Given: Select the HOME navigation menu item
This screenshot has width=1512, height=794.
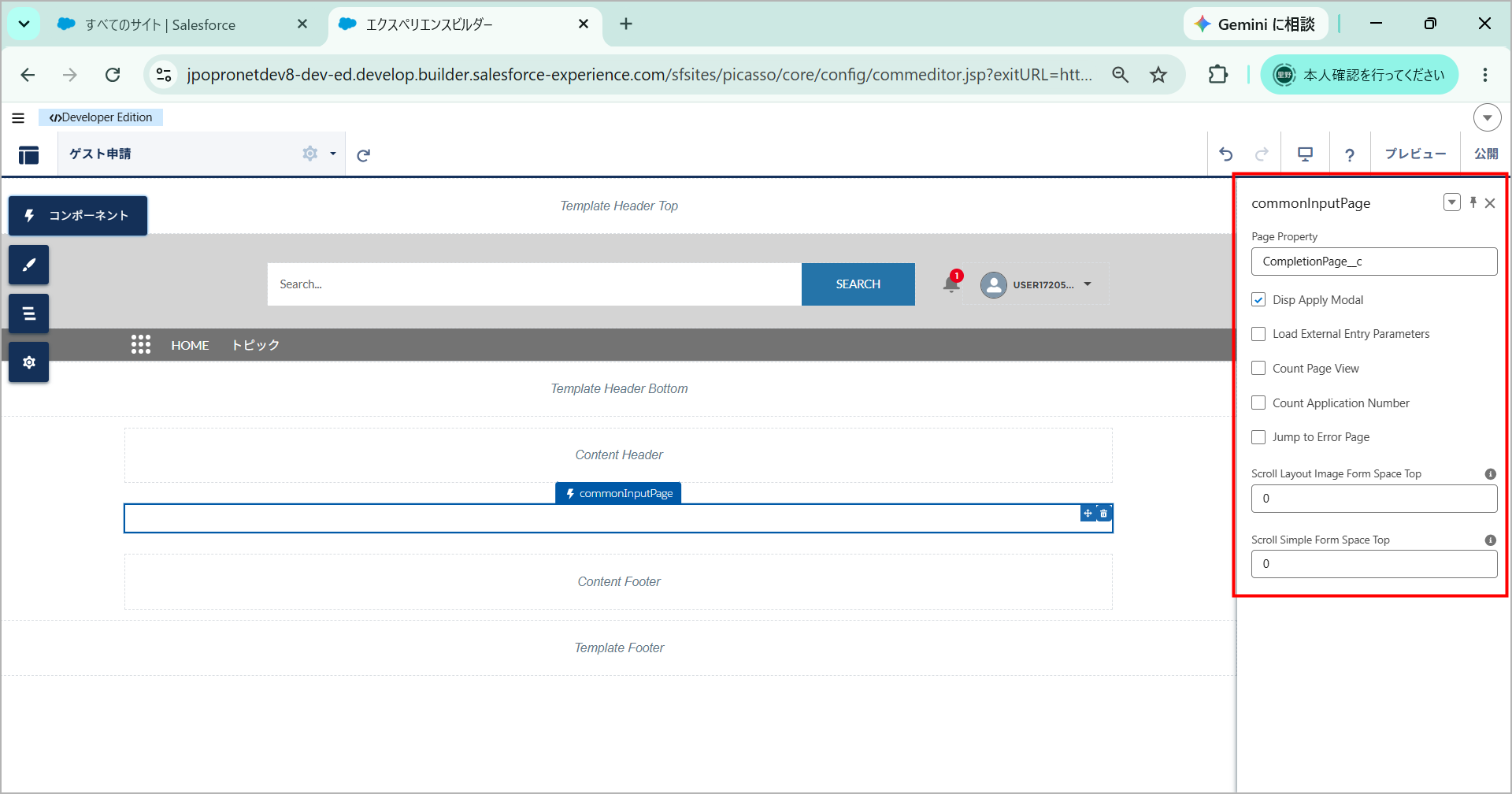Looking at the screenshot, I should pos(190,345).
